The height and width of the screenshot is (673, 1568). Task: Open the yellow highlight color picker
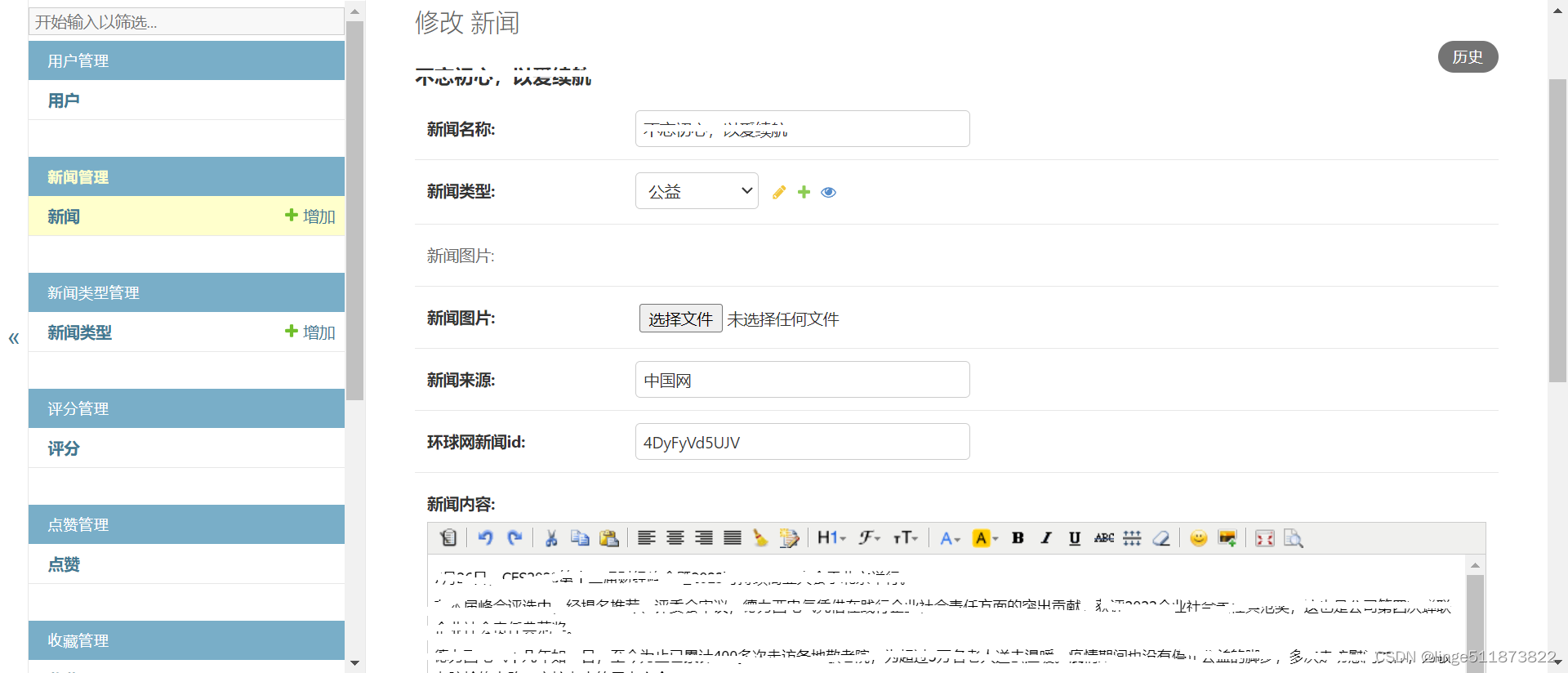pos(986,538)
